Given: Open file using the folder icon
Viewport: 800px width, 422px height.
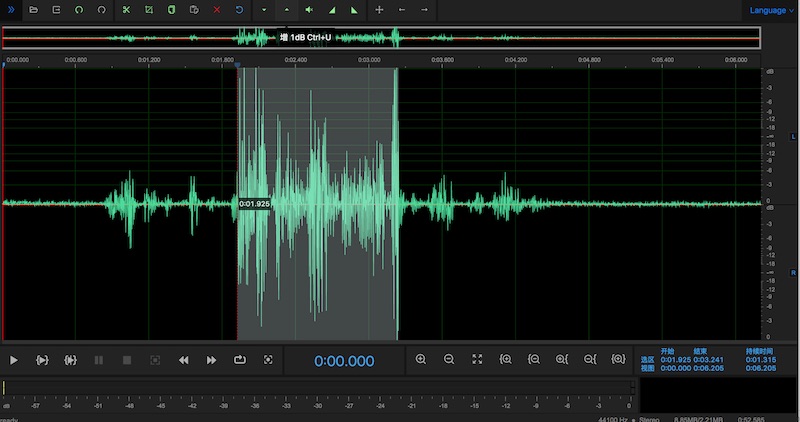Looking at the screenshot, I should pyautogui.click(x=33, y=9).
